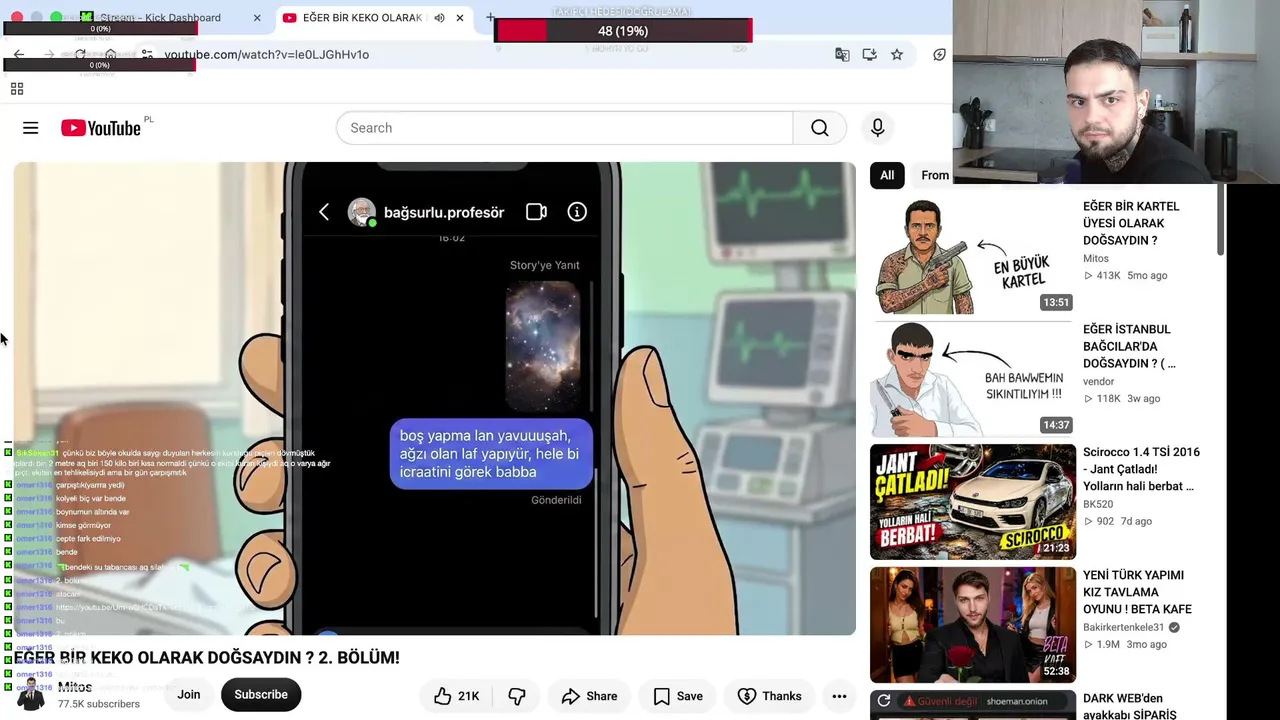Click the Mitos channel name below video

(75, 687)
